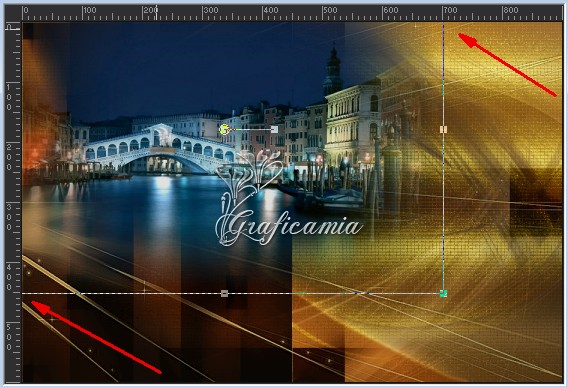Click the bottom-center selection edge handle
The width and height of the screenshot is (568, 387).
tap(225, 294)
